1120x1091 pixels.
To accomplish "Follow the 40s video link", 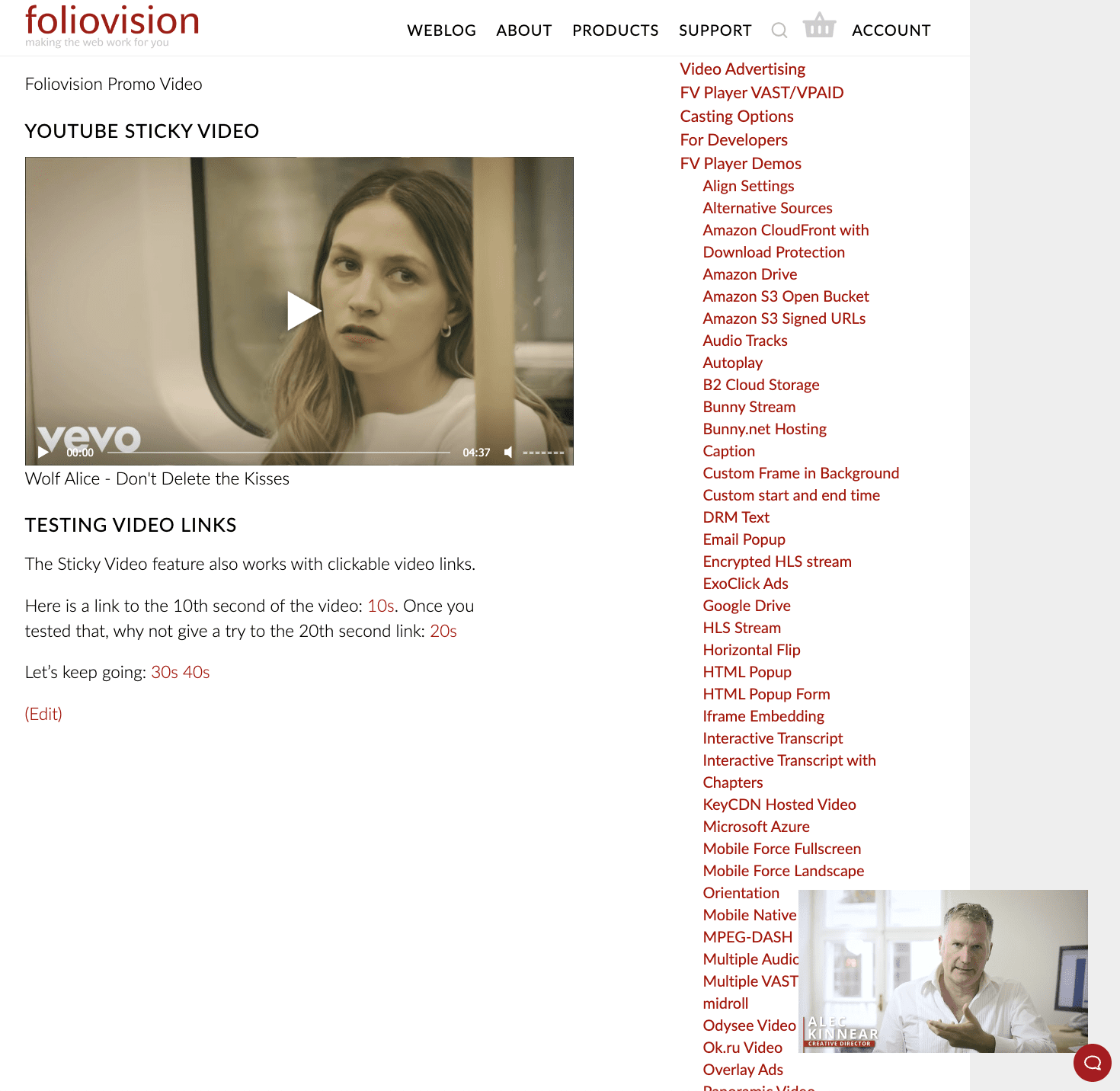I will coord(196,672).
